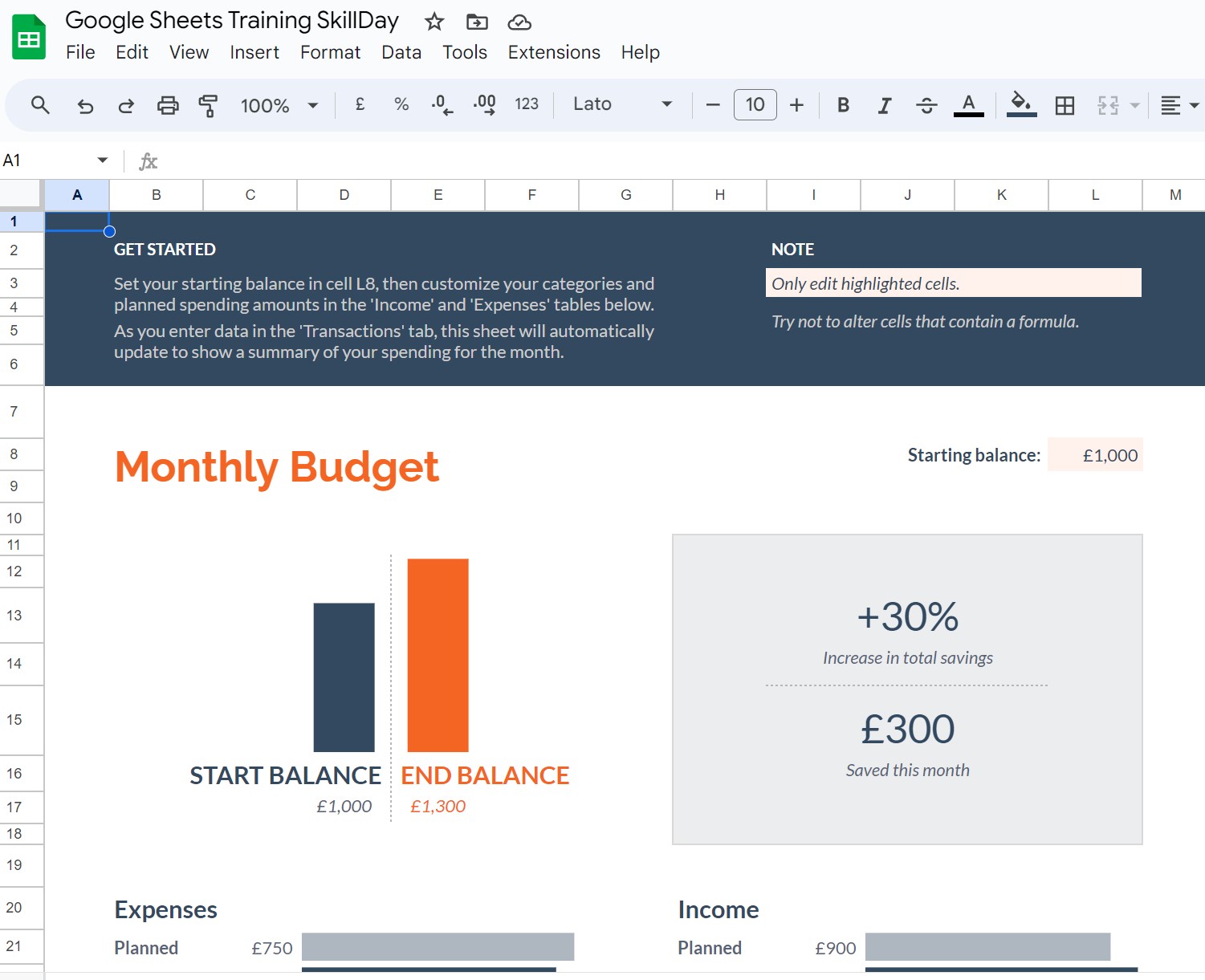This screenshot has height=980, width=1205.
Task: Click the search icon in the toolbar
Action: point(40,104)
